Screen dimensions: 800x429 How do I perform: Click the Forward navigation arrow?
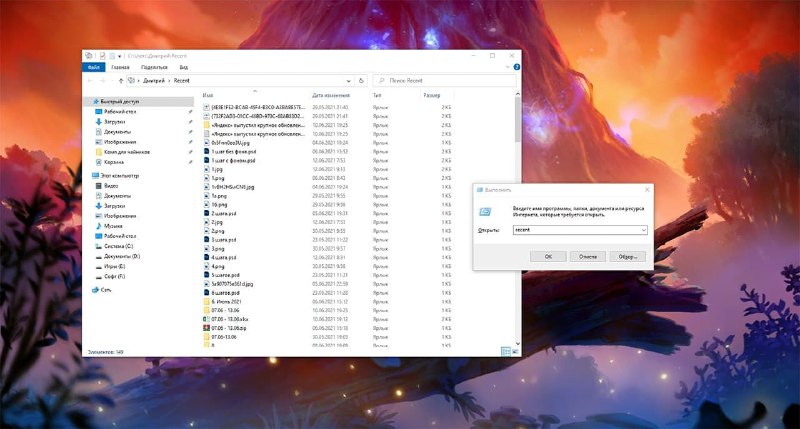(103, 81)
